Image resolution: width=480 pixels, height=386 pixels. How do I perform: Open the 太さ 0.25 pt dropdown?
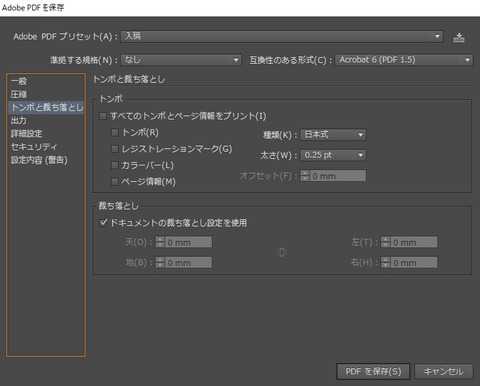point(333,155)
